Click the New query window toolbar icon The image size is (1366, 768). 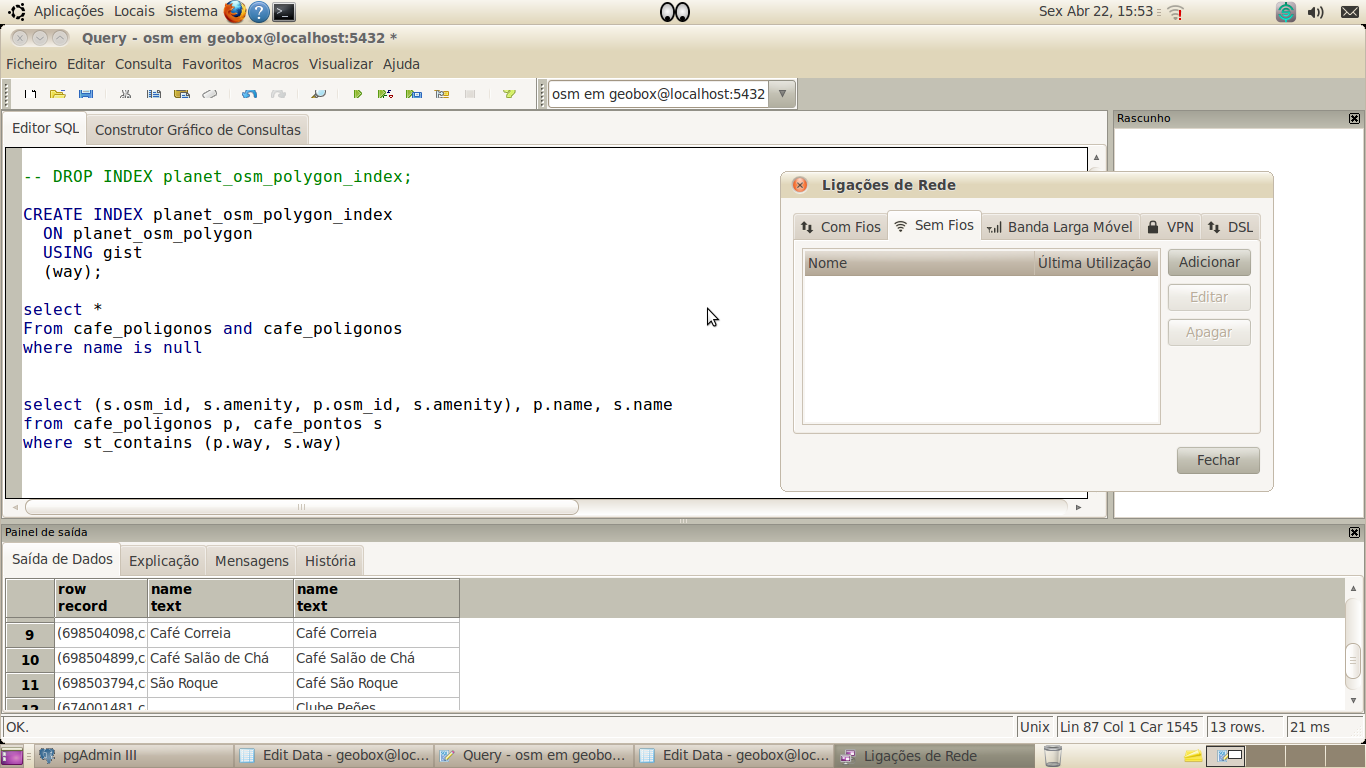30,94
